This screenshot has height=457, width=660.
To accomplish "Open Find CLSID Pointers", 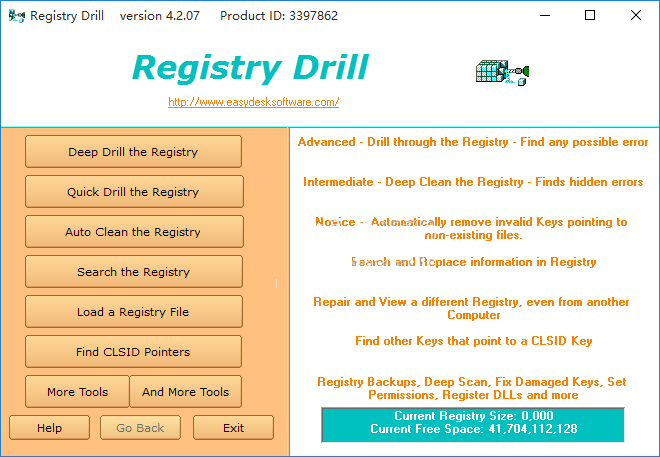I will coord(133,351).
